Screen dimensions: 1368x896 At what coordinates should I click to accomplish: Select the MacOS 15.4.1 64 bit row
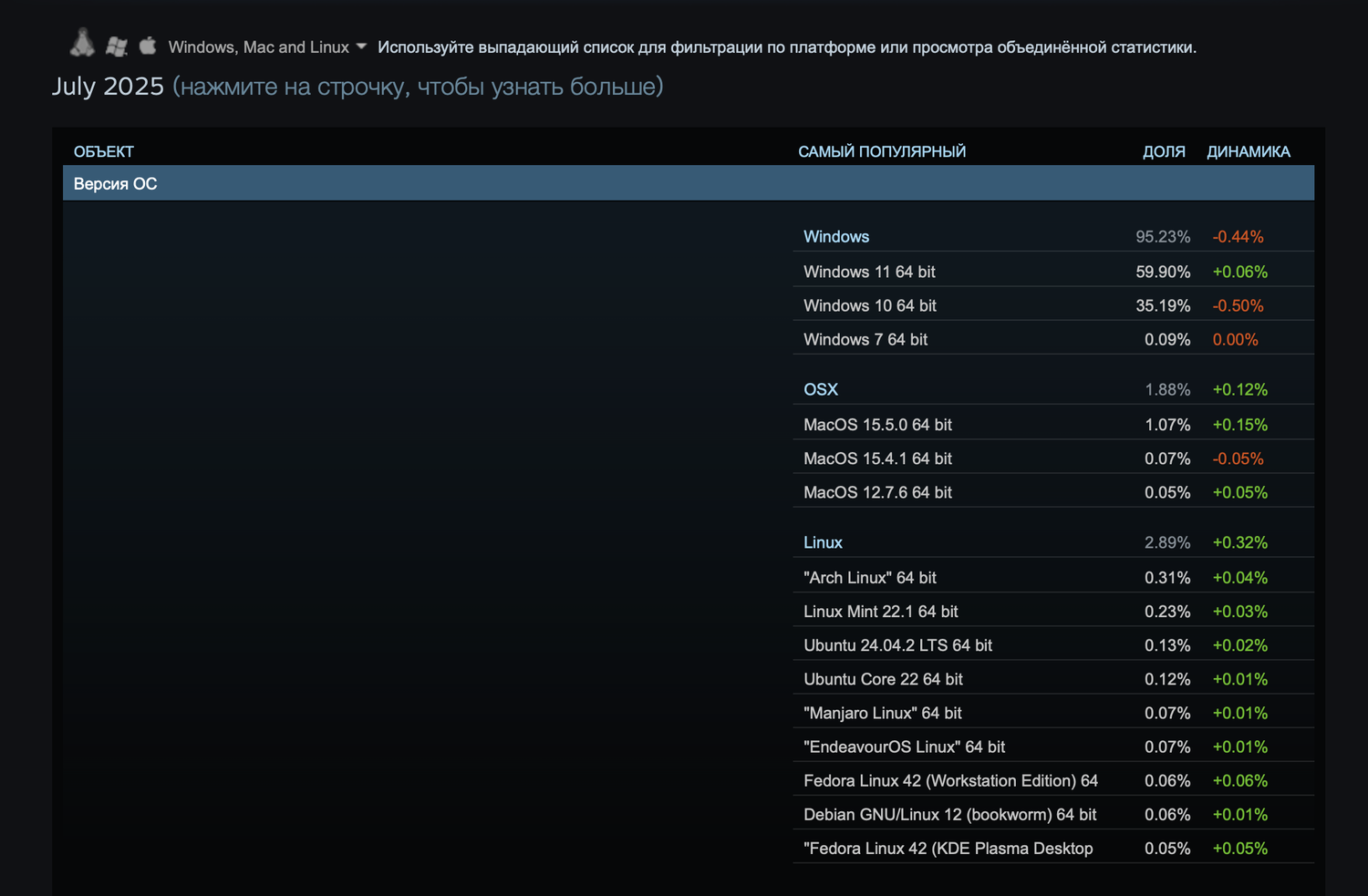tap(1053, 458)
